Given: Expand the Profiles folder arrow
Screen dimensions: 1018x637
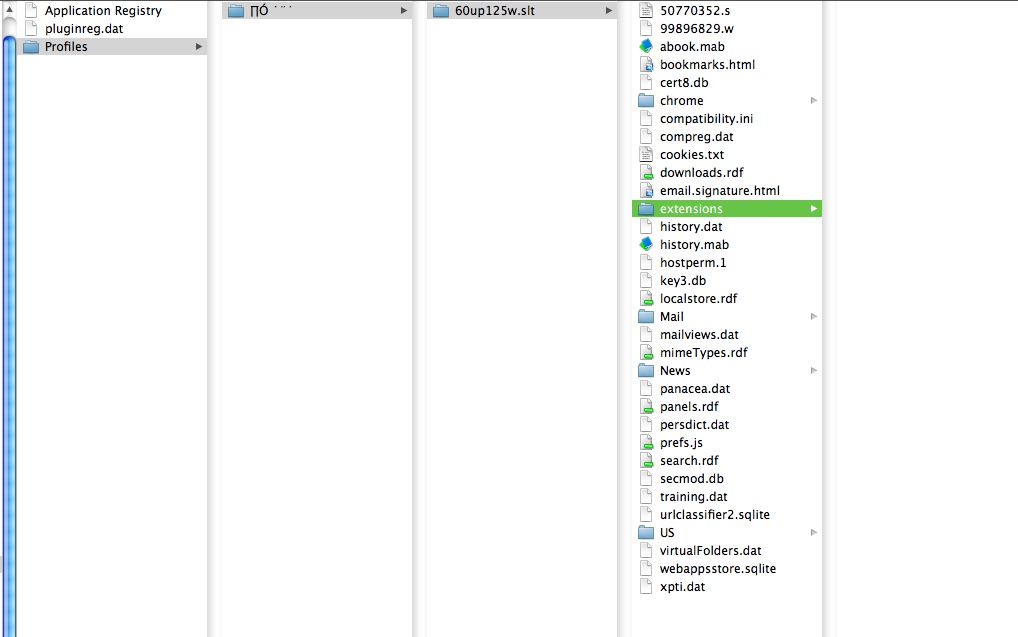Looking at the screenshot, I should pyautogui.click(x=199, y=47).
